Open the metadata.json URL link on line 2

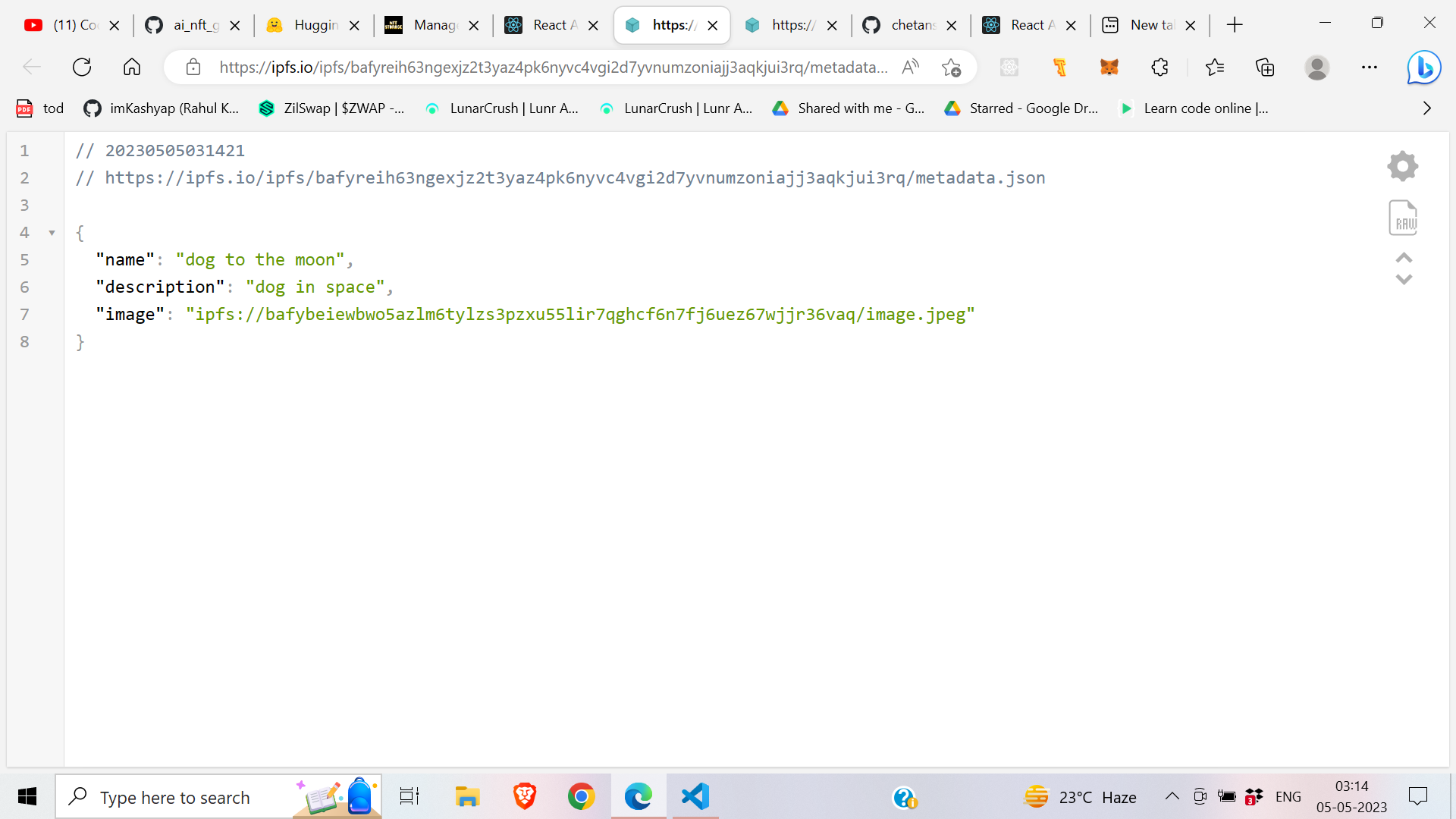(574, 178)
